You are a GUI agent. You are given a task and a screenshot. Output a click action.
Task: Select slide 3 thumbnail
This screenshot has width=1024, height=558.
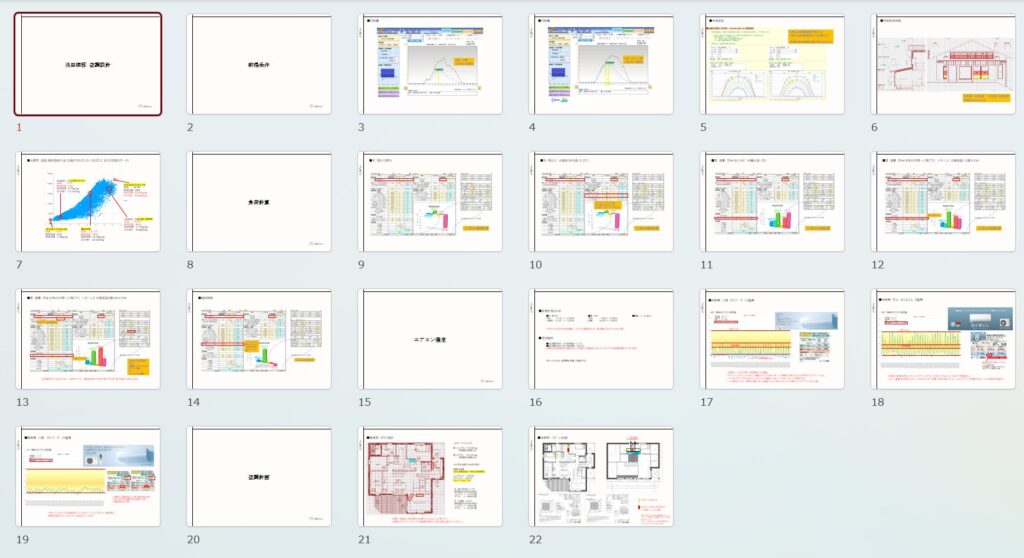[x=431, y=64]
